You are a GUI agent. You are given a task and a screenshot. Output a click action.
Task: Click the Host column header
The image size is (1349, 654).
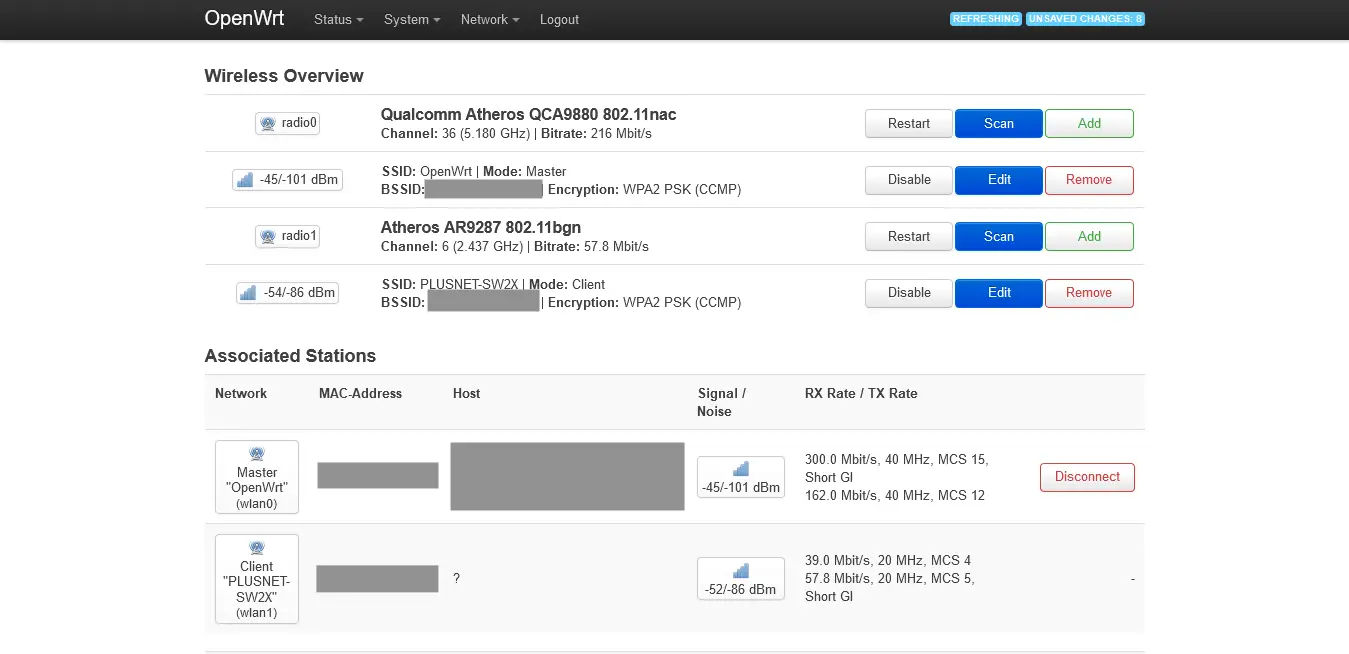pos(466,394)
